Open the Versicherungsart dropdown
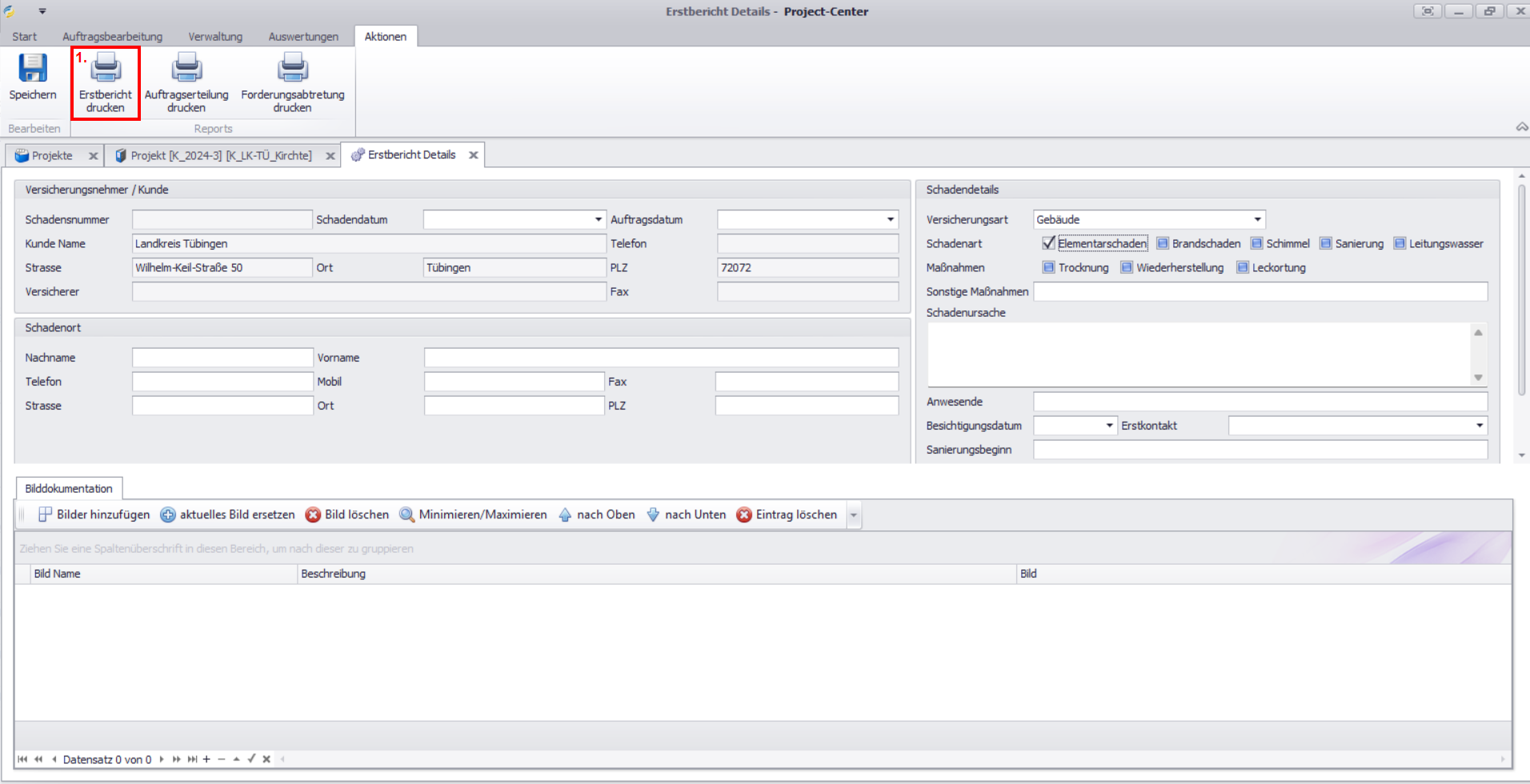Image resolution: width=1530 pixels, height=784 pixels. pos(1257,219)
